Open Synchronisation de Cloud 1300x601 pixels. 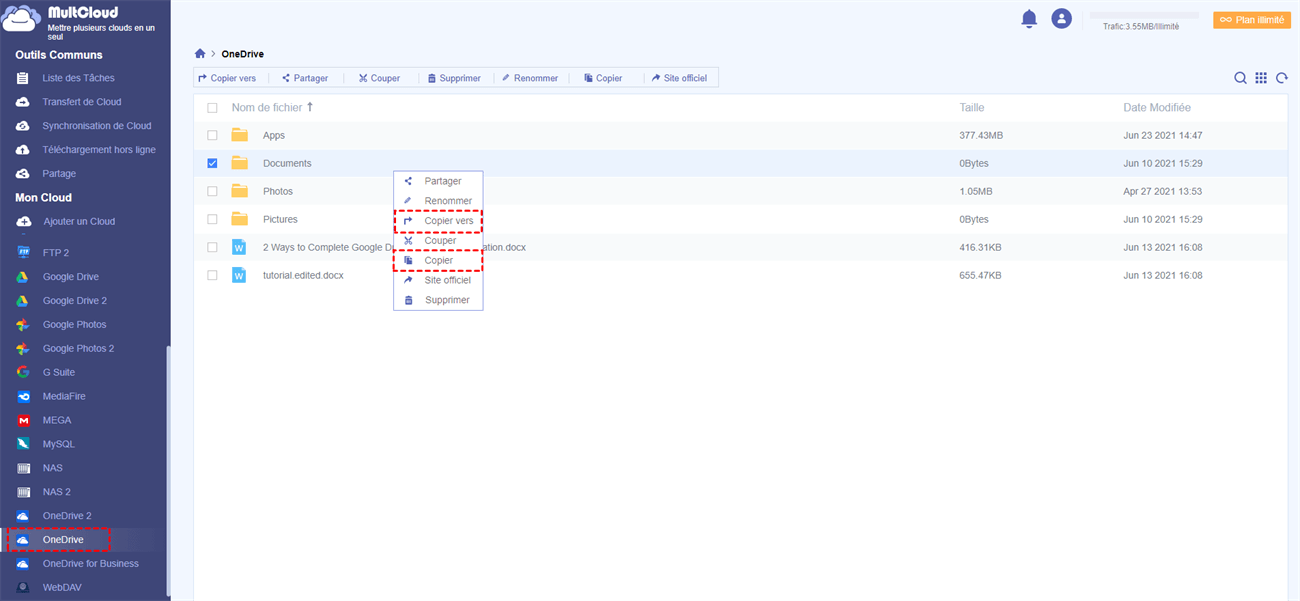tap(96, 126)
